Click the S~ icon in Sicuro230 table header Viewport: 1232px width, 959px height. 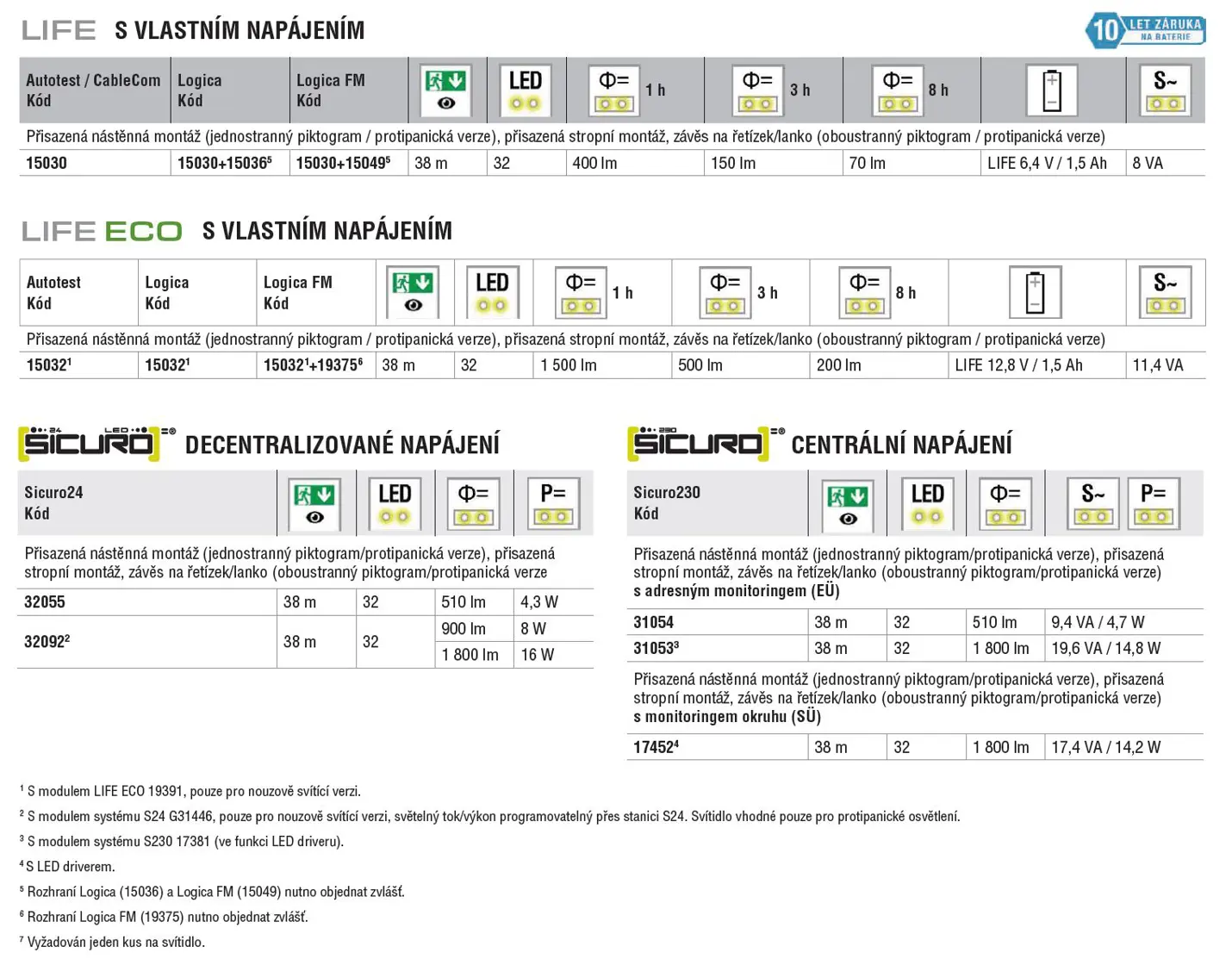click(1093, 505)
